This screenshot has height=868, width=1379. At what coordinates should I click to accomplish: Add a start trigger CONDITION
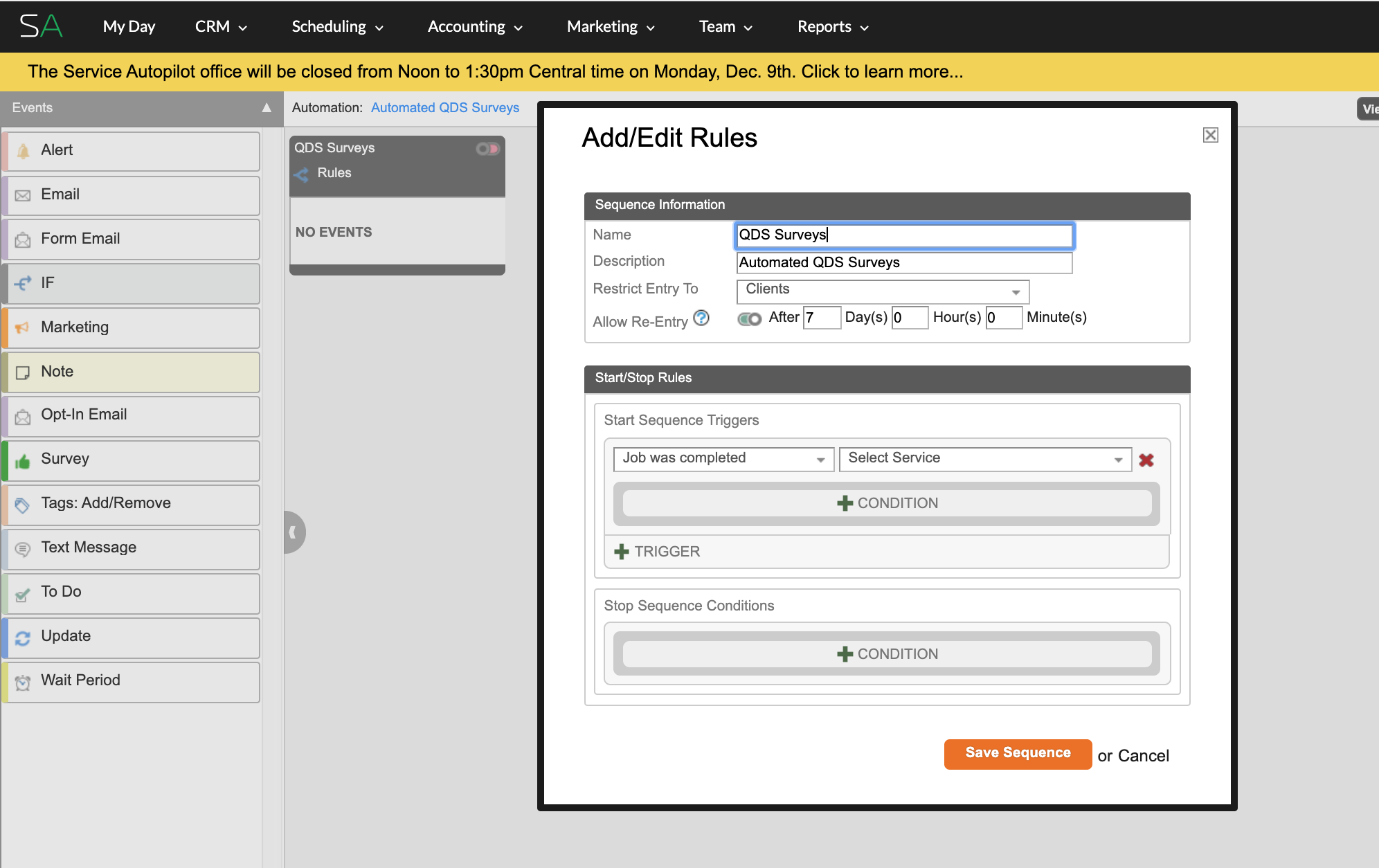(x=887, y=503)
